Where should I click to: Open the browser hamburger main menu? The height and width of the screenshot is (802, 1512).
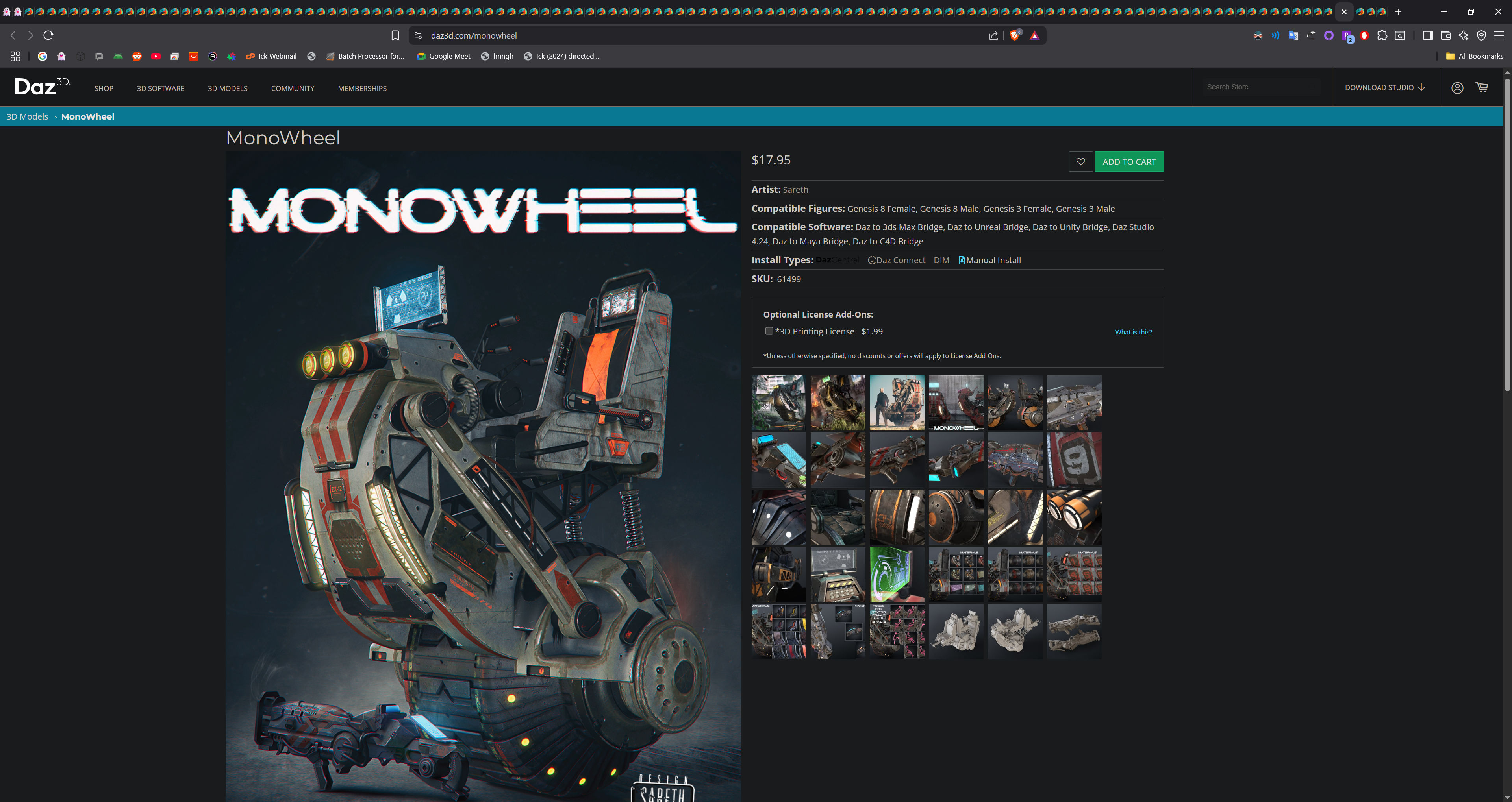(x=1499, y=36)
